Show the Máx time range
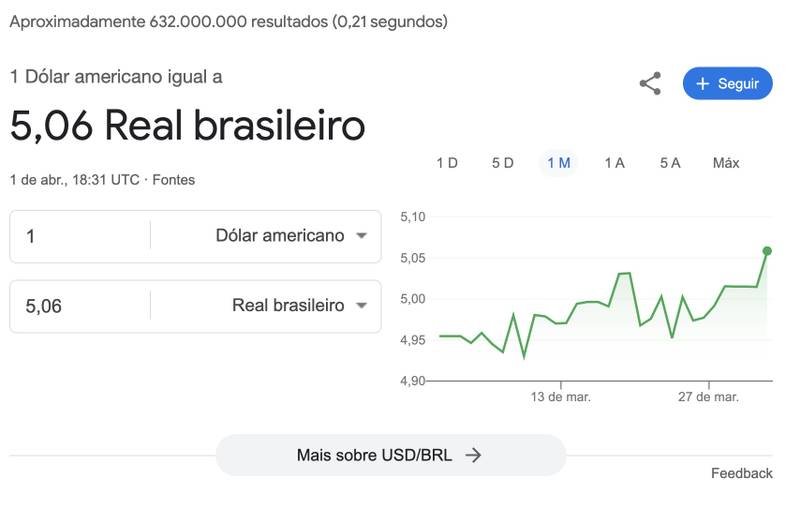 coord(726,163)
